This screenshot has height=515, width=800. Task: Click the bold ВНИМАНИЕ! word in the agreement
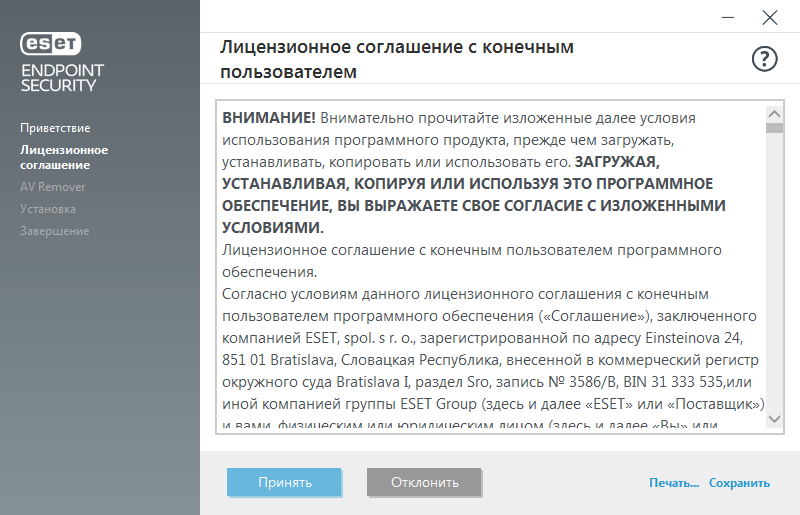click(x=269, y=118)
